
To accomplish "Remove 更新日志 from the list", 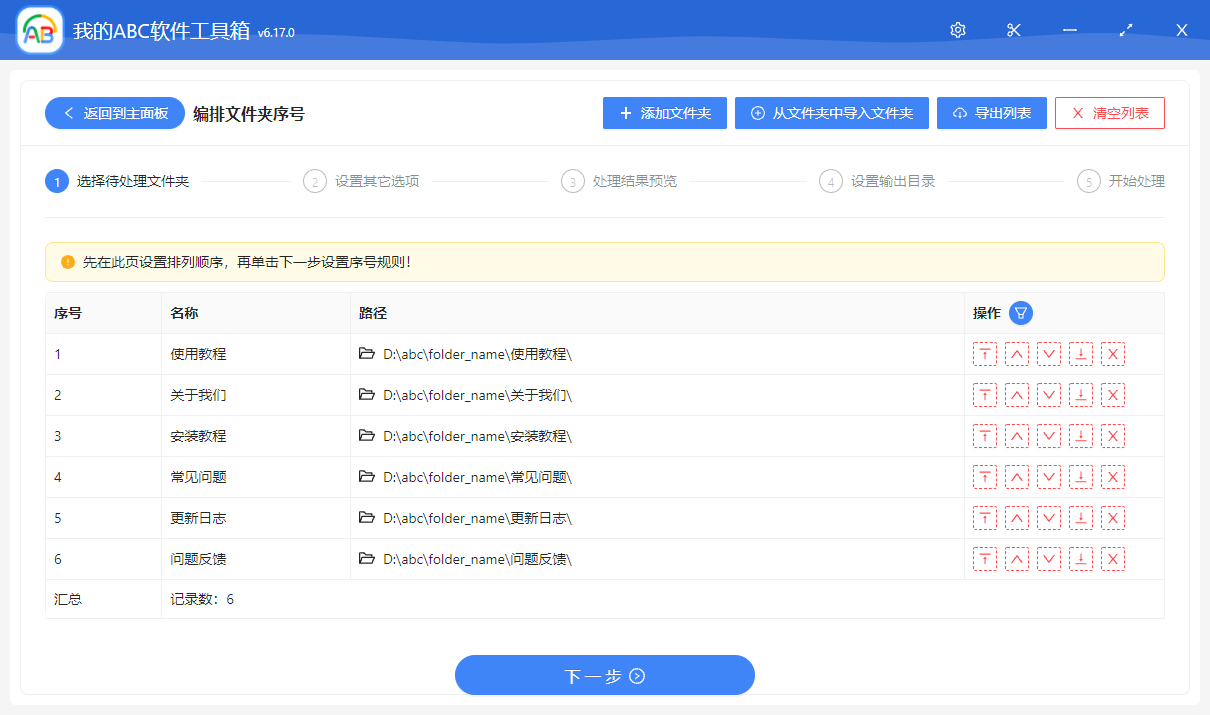I will pos(1113,517).
